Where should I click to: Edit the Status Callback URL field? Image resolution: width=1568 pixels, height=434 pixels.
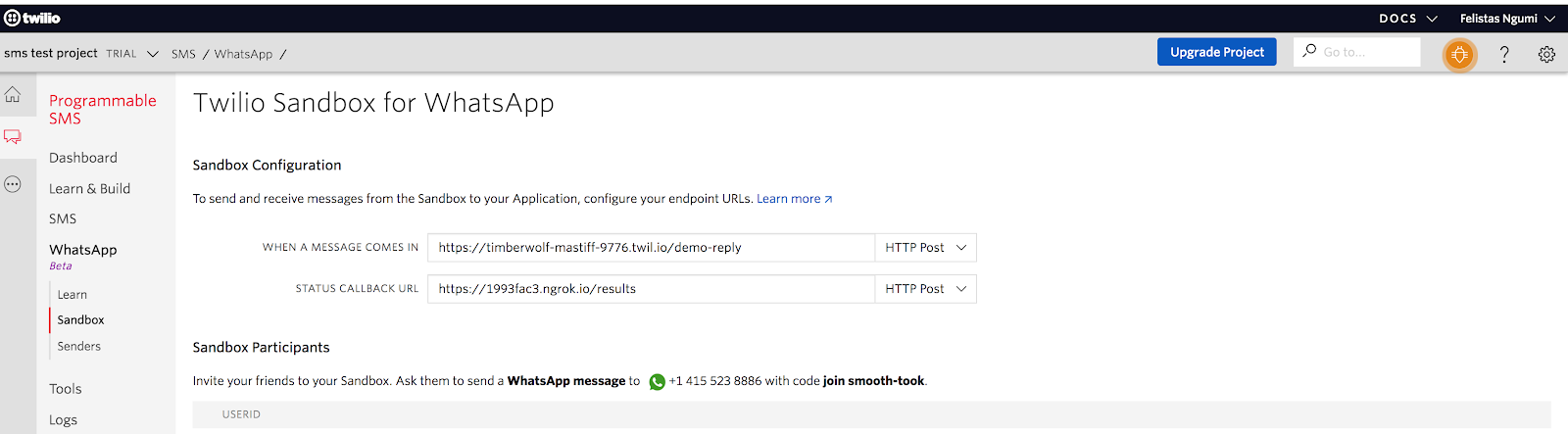tap(651, 289)
